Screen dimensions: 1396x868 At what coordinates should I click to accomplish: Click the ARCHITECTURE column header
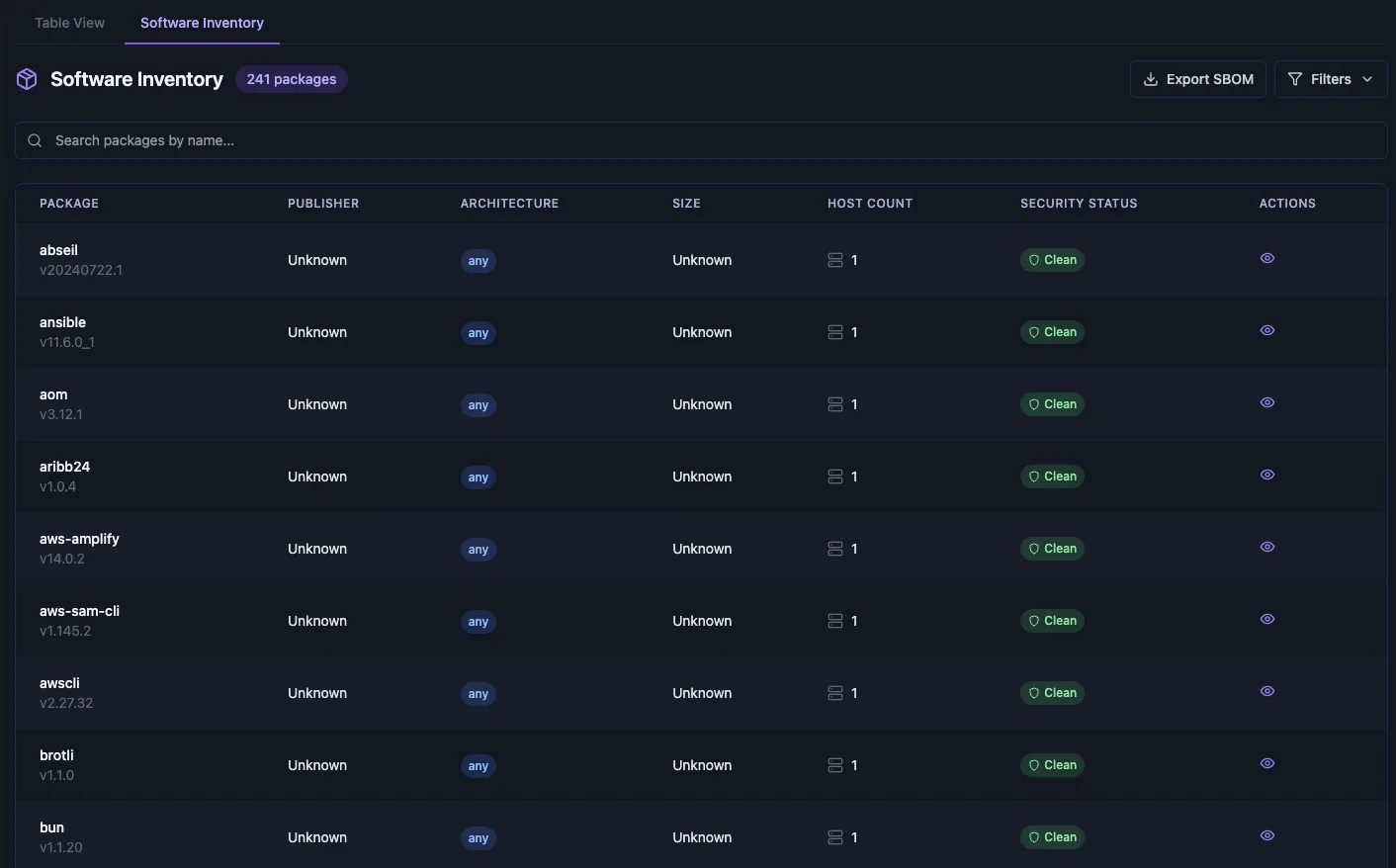tap(509, 204)
